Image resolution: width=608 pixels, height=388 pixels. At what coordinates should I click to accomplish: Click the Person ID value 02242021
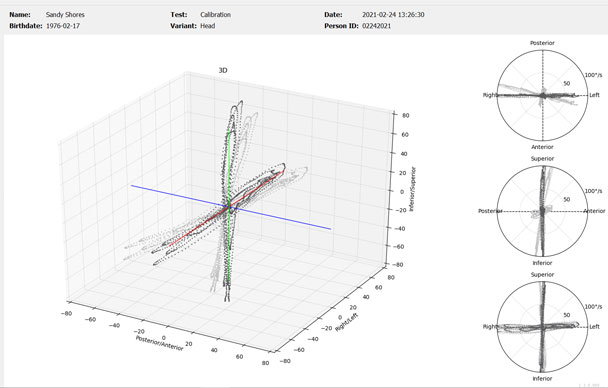376,26
